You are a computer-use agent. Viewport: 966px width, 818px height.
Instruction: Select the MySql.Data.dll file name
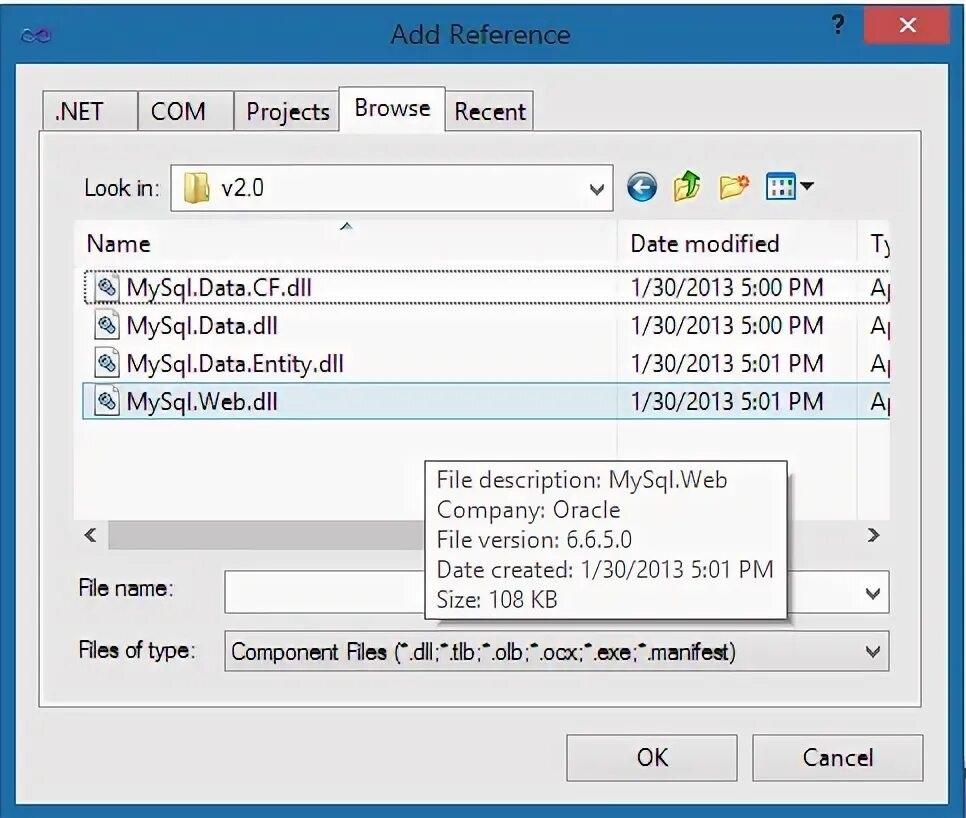tap(201, 325)
